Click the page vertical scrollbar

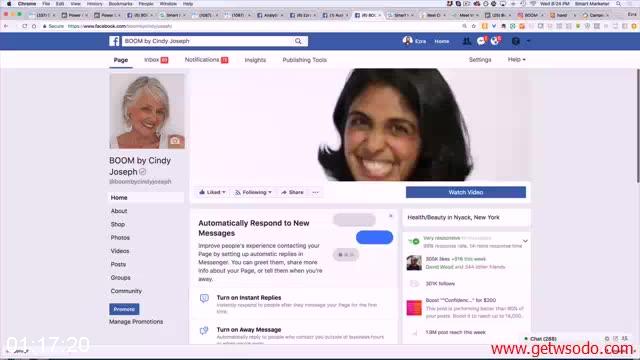click(638, 125)
